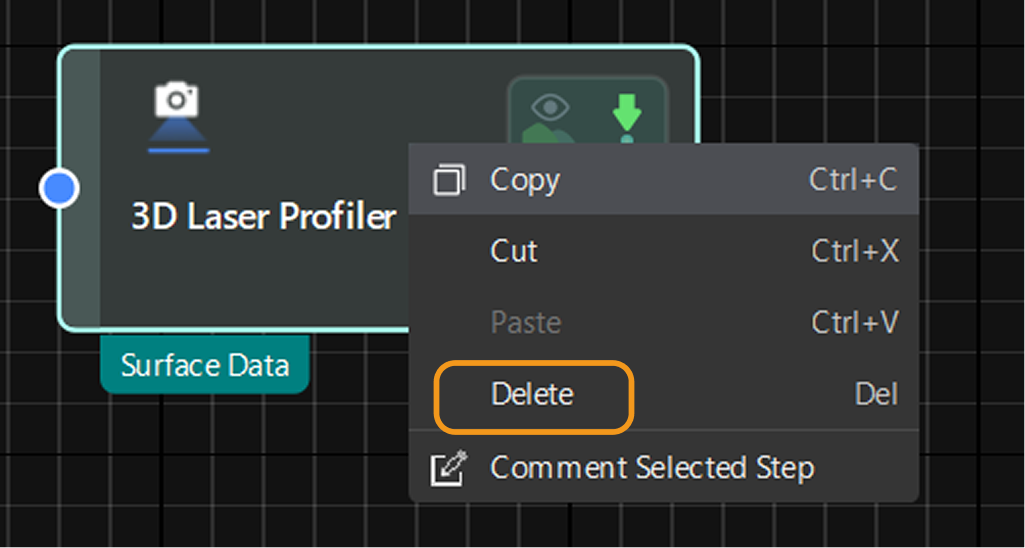The height and width of the screenshot is (548, 1025).
Task: Click the Del shortcut label
Action: [x=876, y=395]
